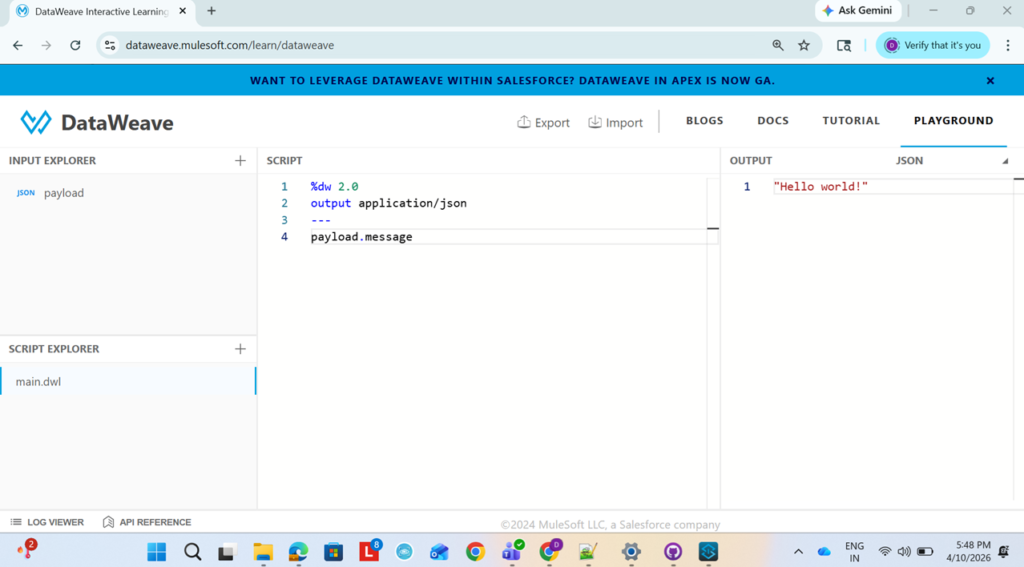Open main.dwl in Script Explorer

(38, 382)
